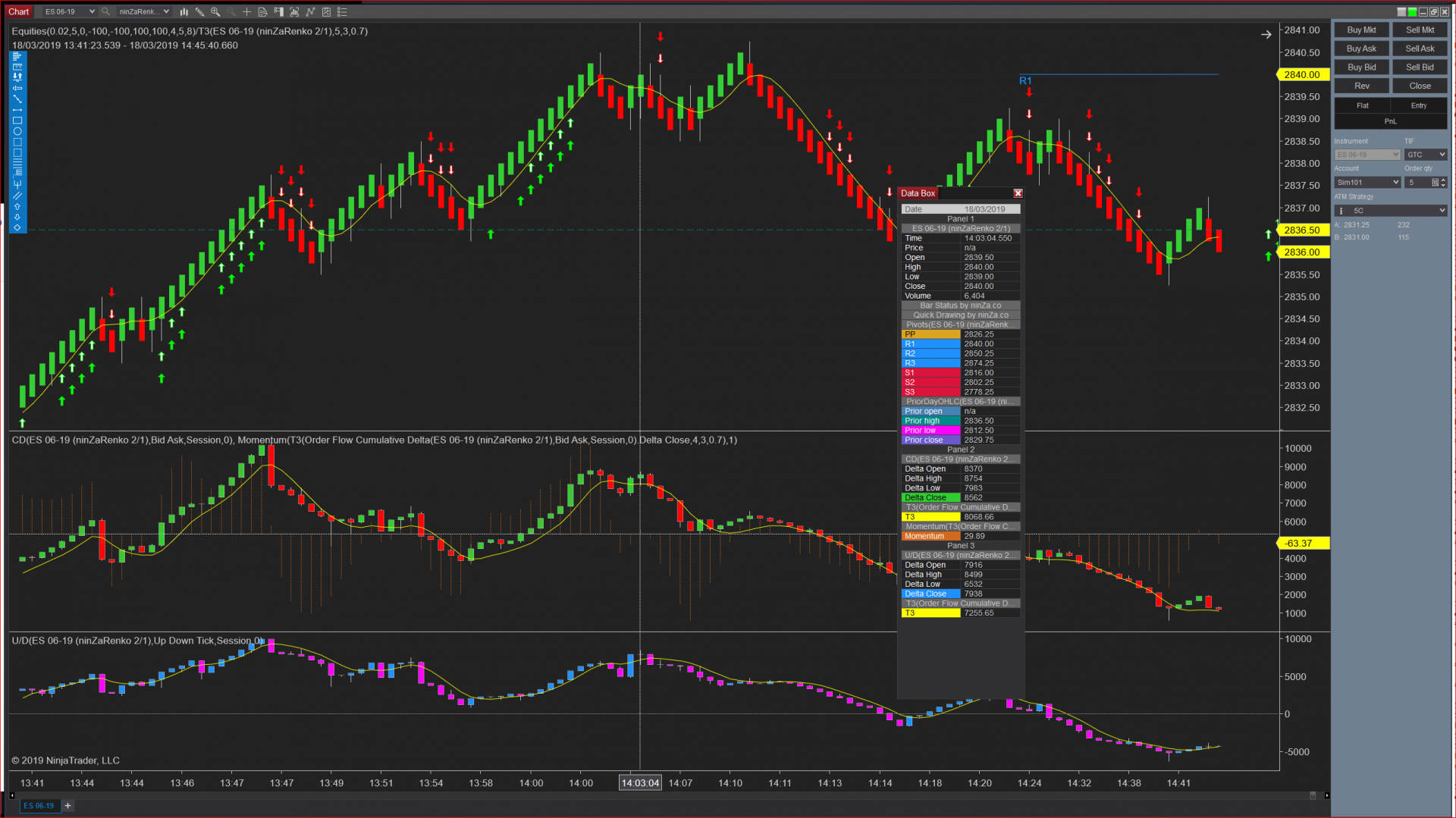
Task: Click the green window link button
Action: pos(1412,11)
